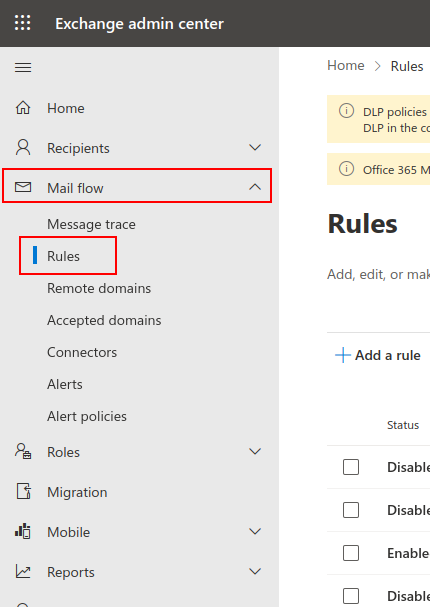Click the Rules page heading
Screen dimensions: 430x607
[x=363, y=224]
